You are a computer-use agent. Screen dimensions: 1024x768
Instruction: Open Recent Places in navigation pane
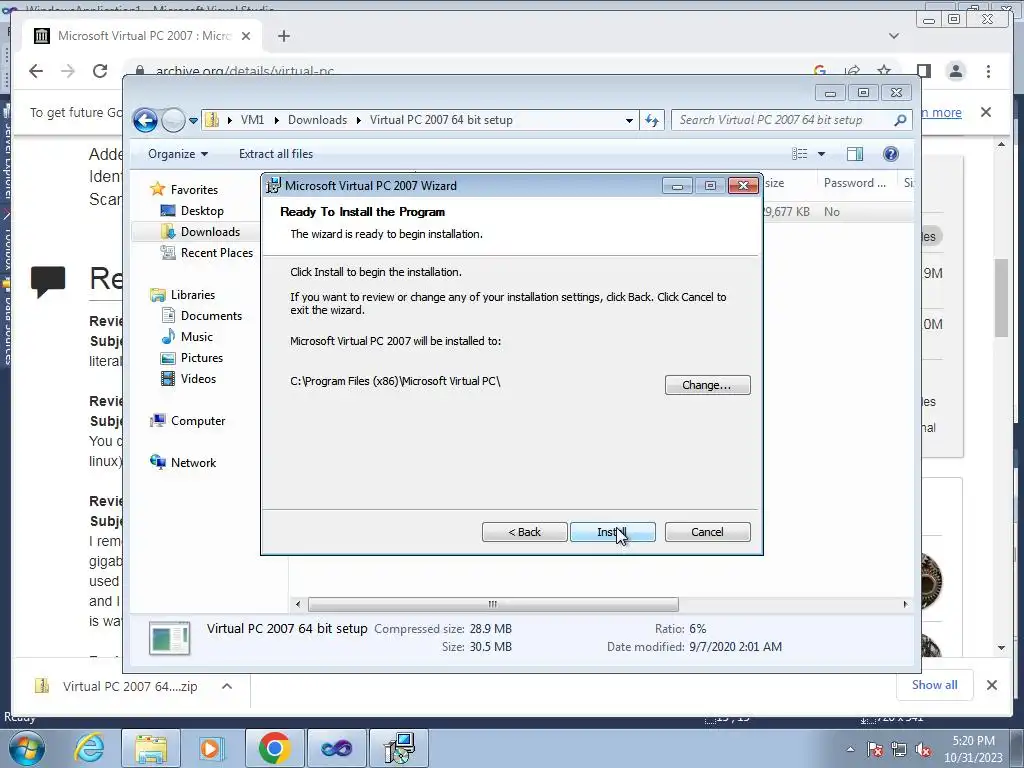[x=216, y=253]
